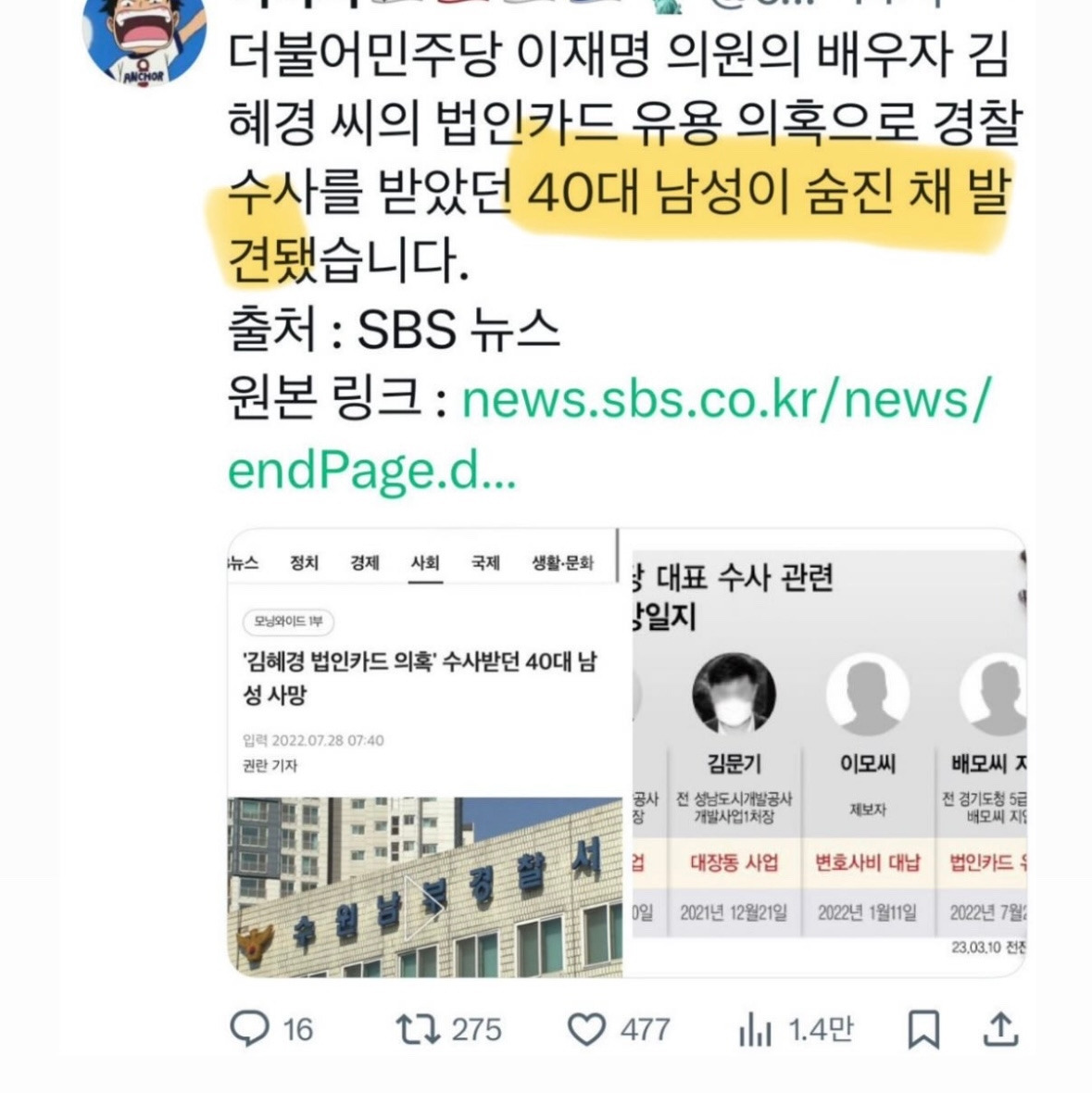Click the 이모씨 silhouette portrait

pos(868,694)
